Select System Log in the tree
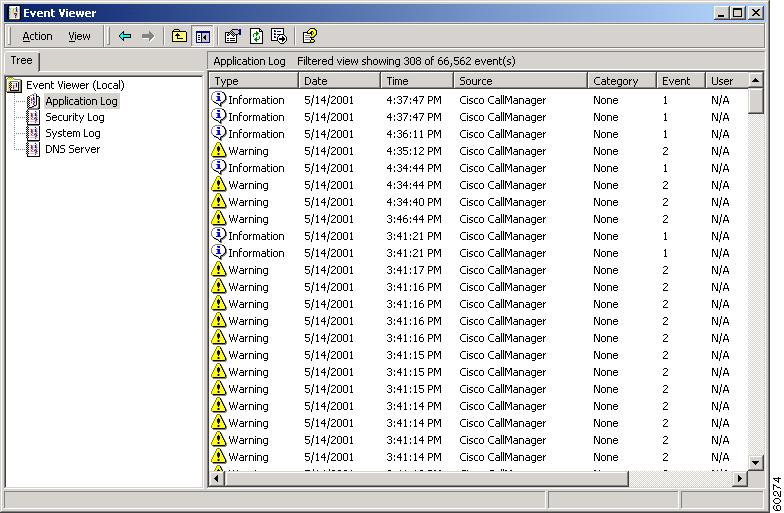The height and width of the screenshot is (513, 784). click(72, 133)
